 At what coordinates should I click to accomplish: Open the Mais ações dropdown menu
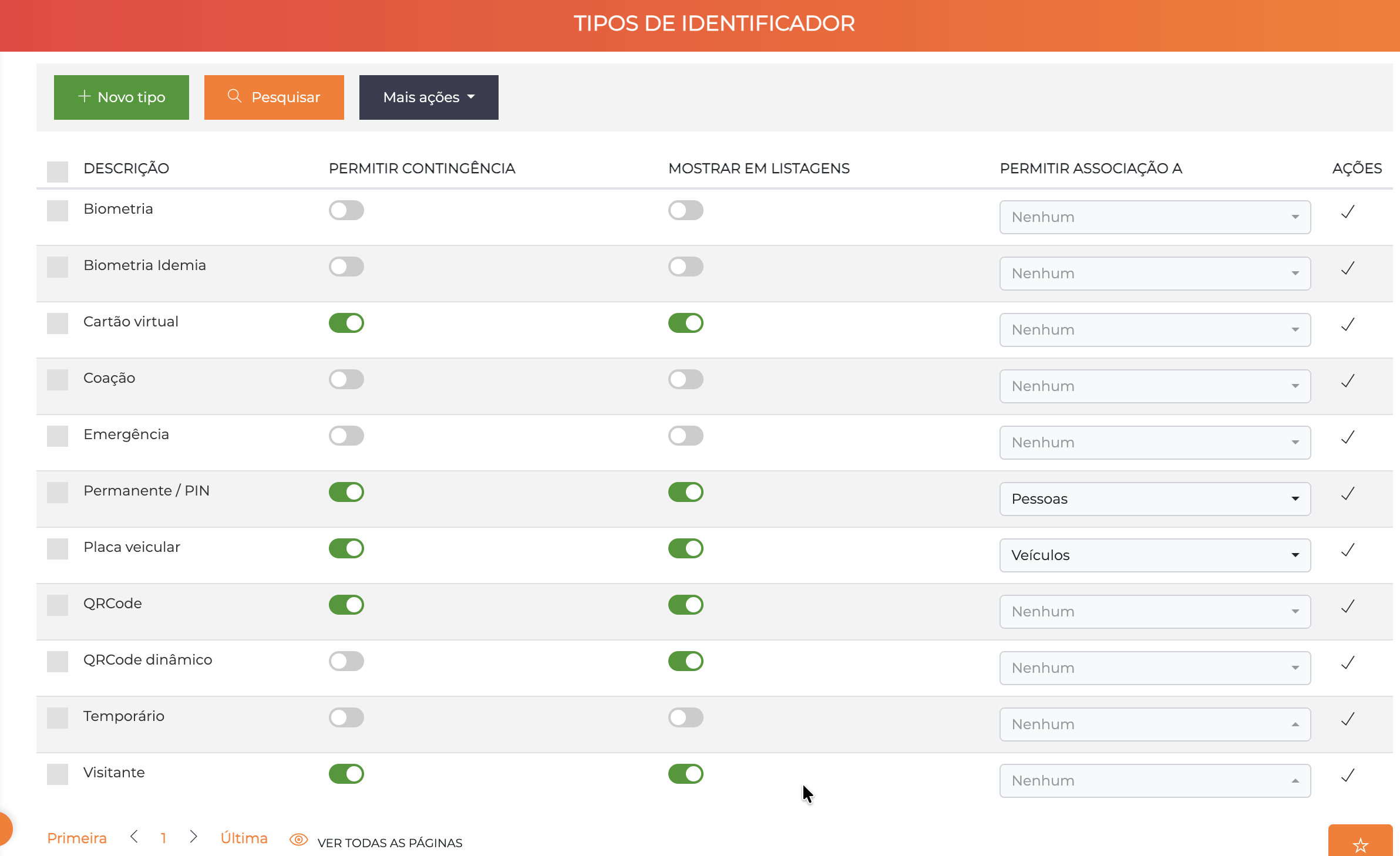[429, 97]
